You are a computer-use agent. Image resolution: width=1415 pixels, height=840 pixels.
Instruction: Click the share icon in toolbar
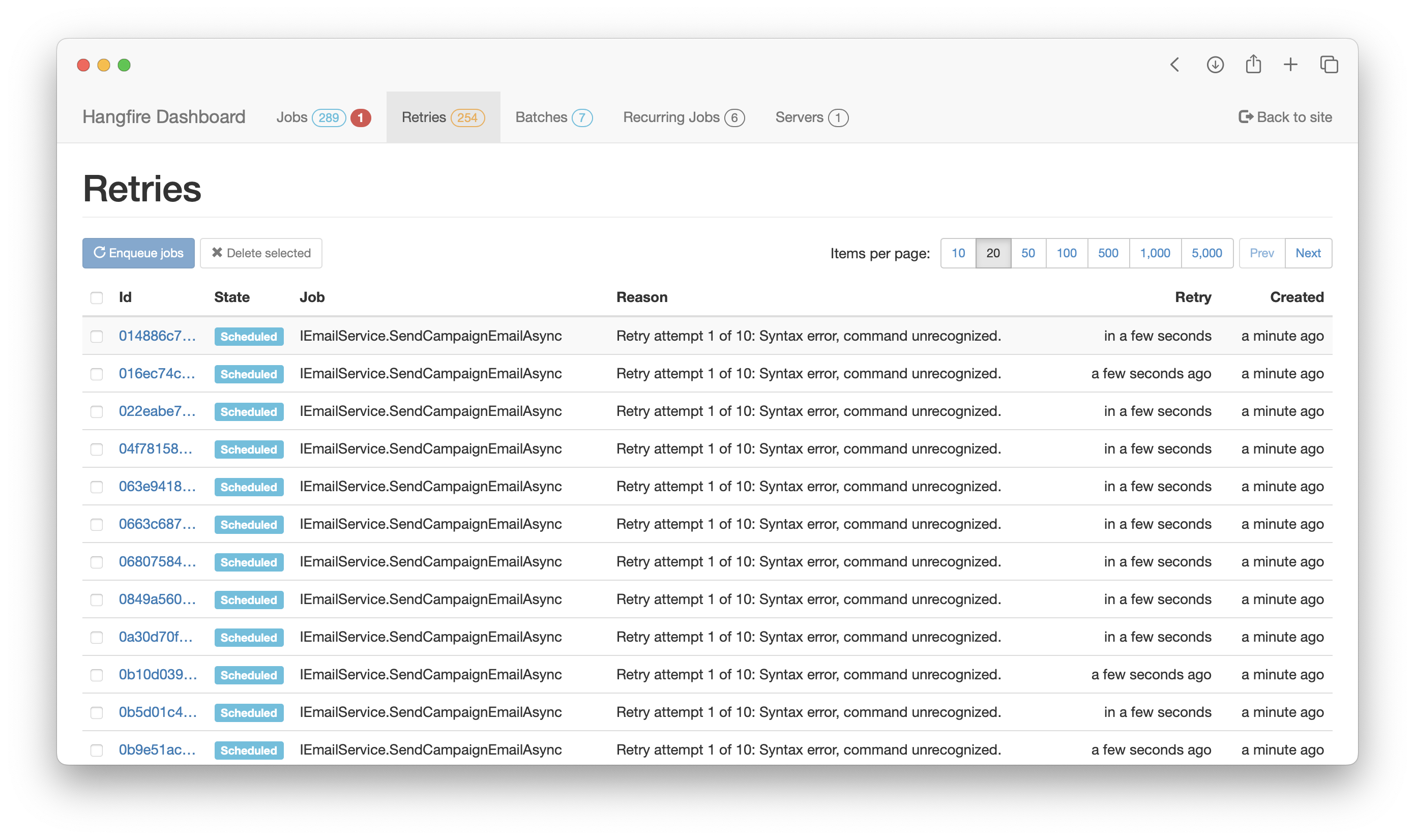point(1253,64)
